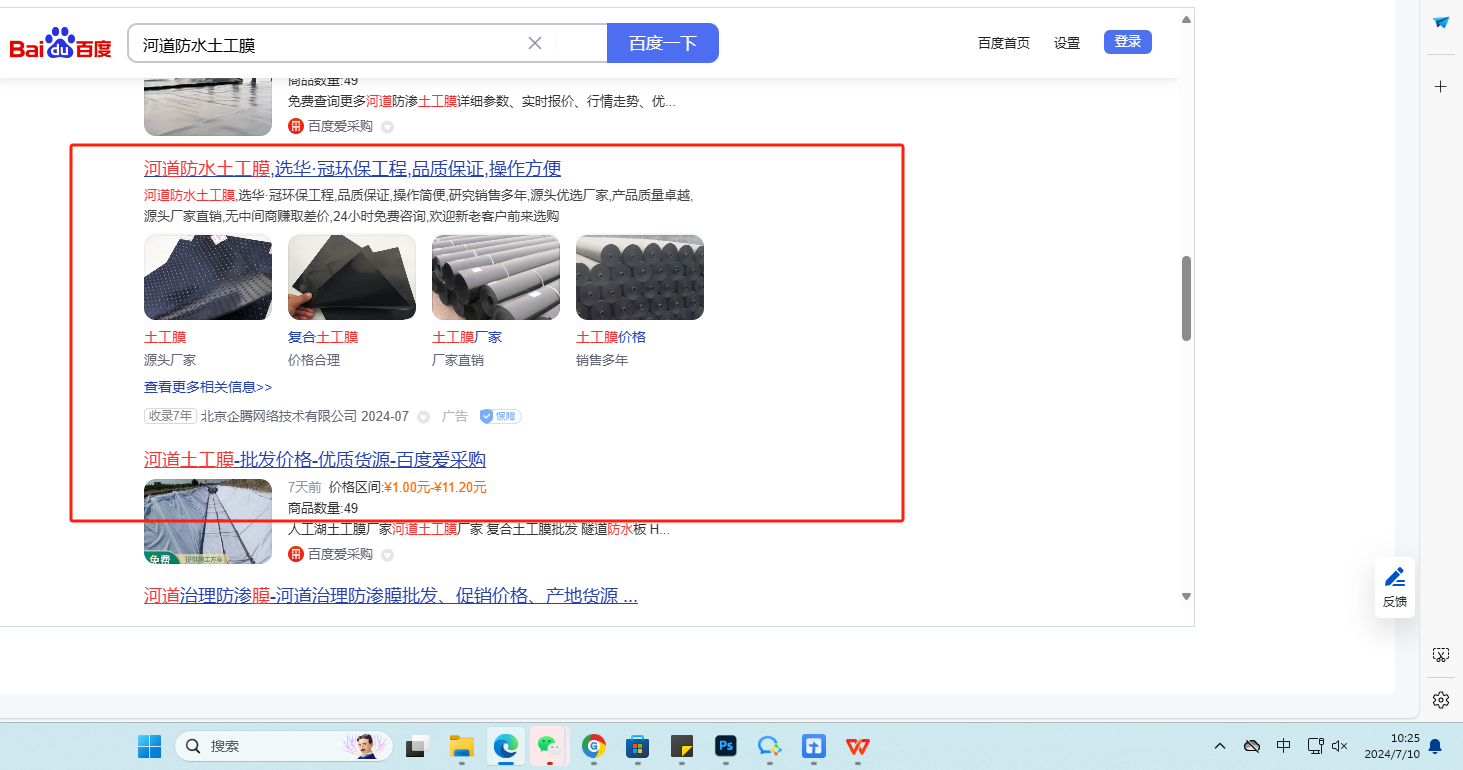Open Google Chrome from the taskbar

coord(594,746)
